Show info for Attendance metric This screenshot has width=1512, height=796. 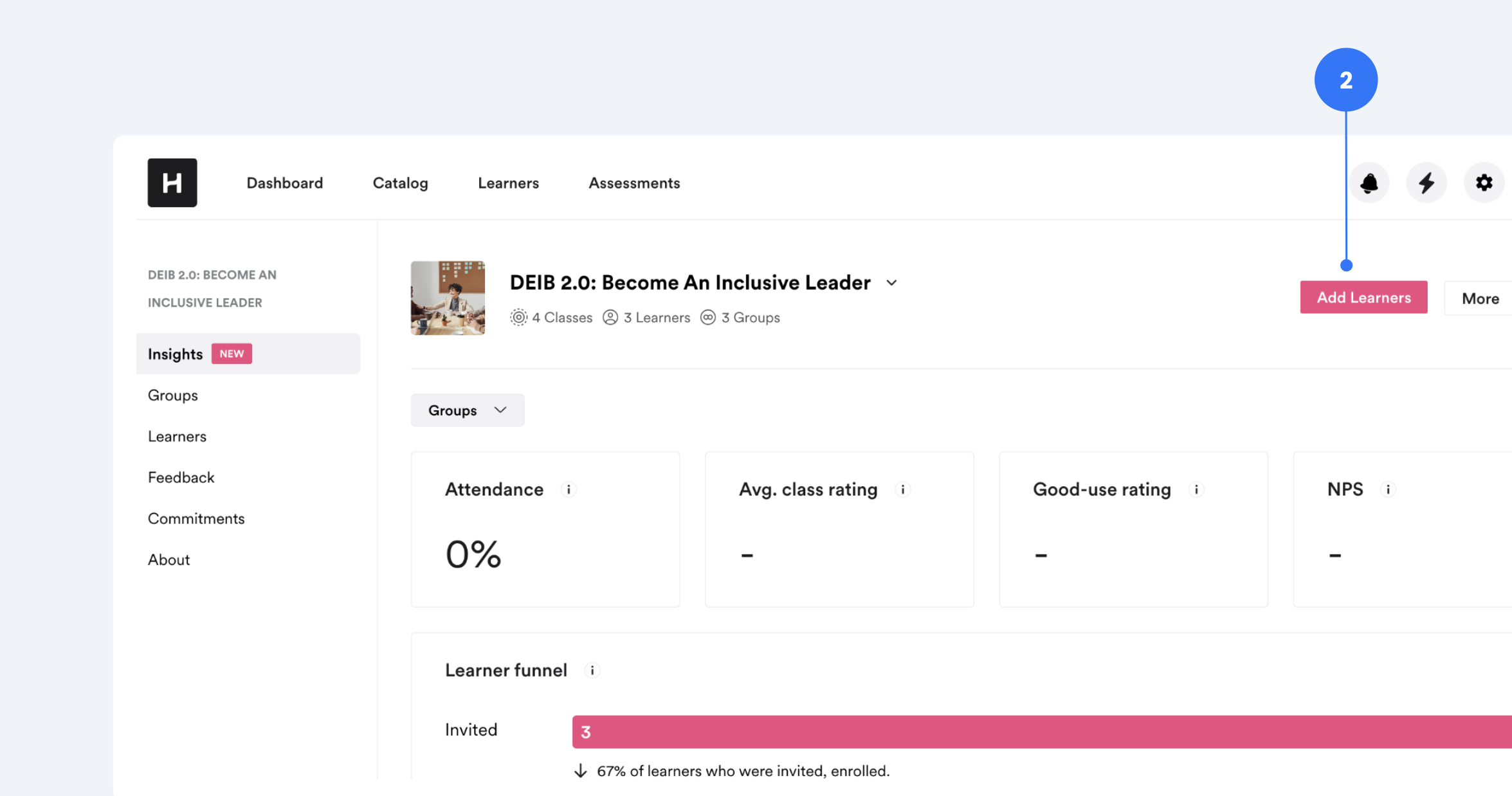pyautogui.click(x=569, y=490)
